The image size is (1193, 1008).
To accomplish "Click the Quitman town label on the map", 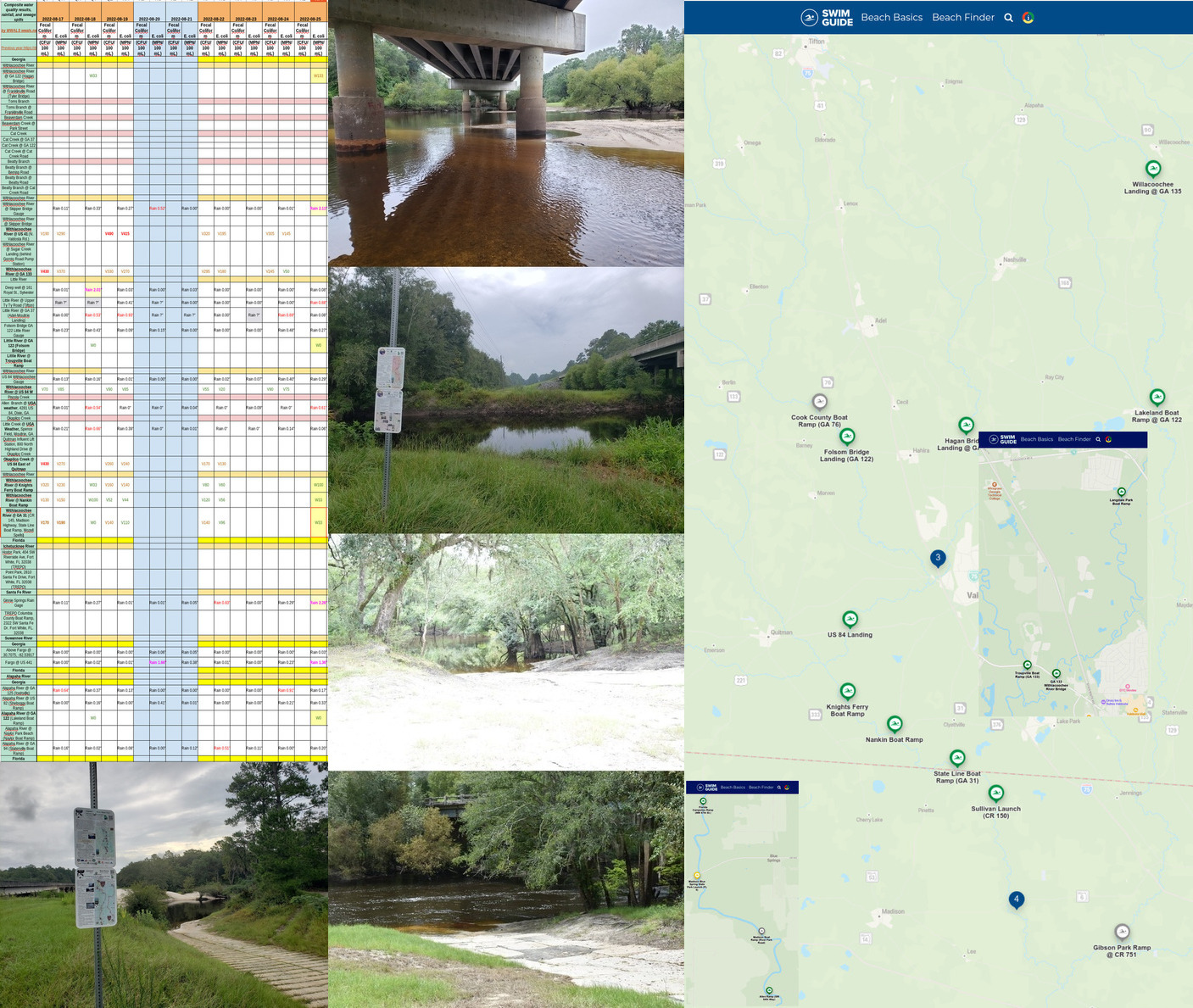I will pyautogui.click(x=781, y=632).
